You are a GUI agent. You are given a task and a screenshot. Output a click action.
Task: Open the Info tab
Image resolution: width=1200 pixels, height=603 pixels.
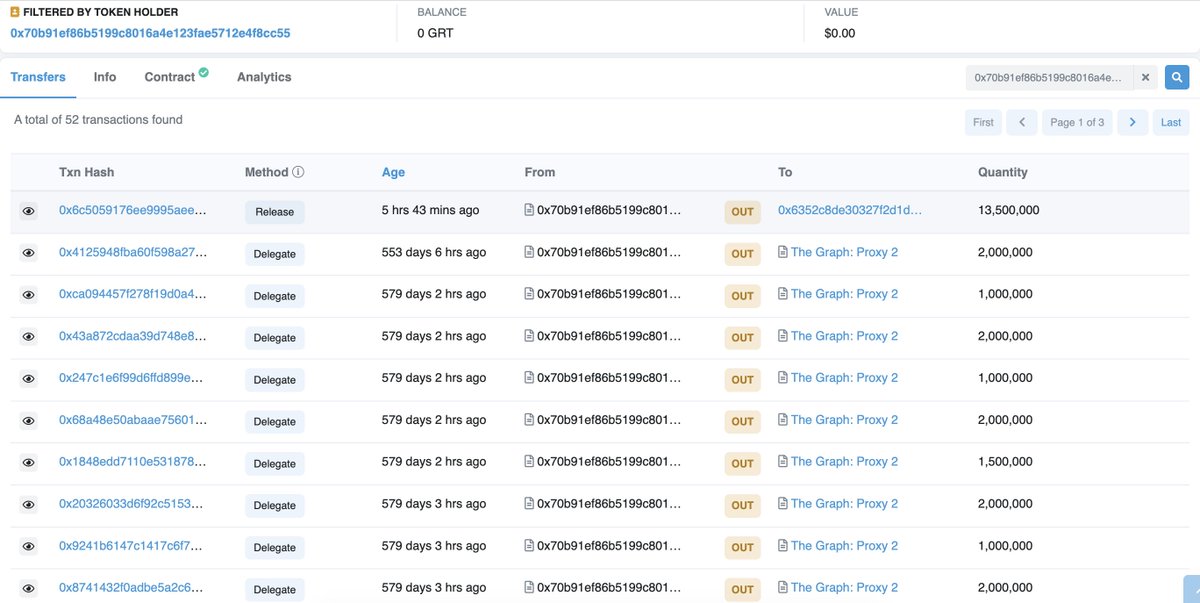[x=105, y=77]
